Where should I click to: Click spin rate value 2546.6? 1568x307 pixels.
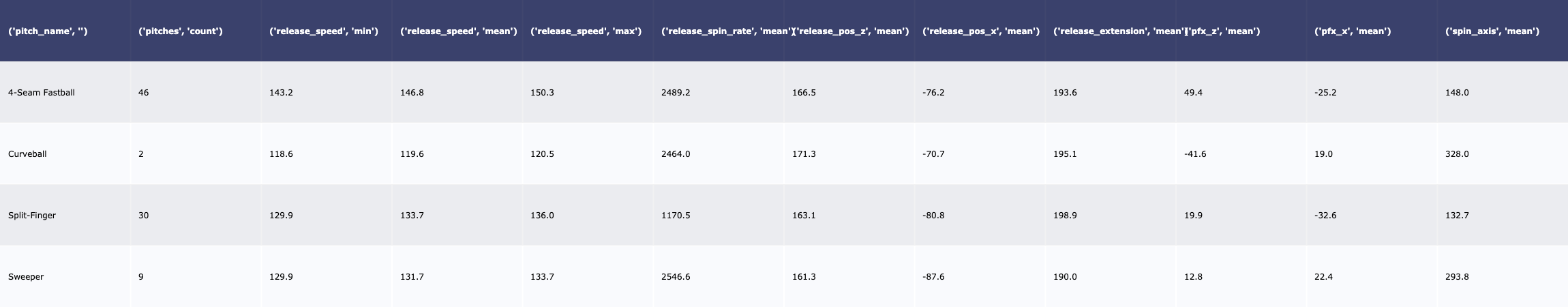click(x=676, y=277)
